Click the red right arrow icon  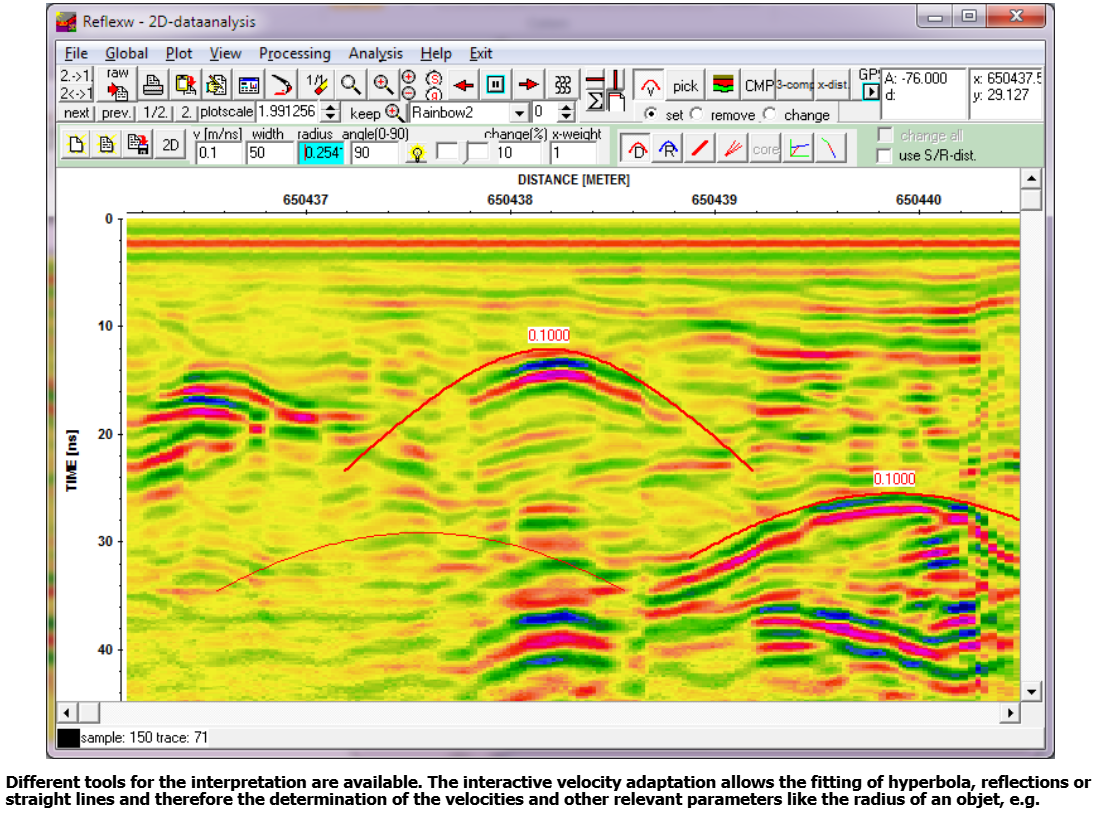[529, 85]
